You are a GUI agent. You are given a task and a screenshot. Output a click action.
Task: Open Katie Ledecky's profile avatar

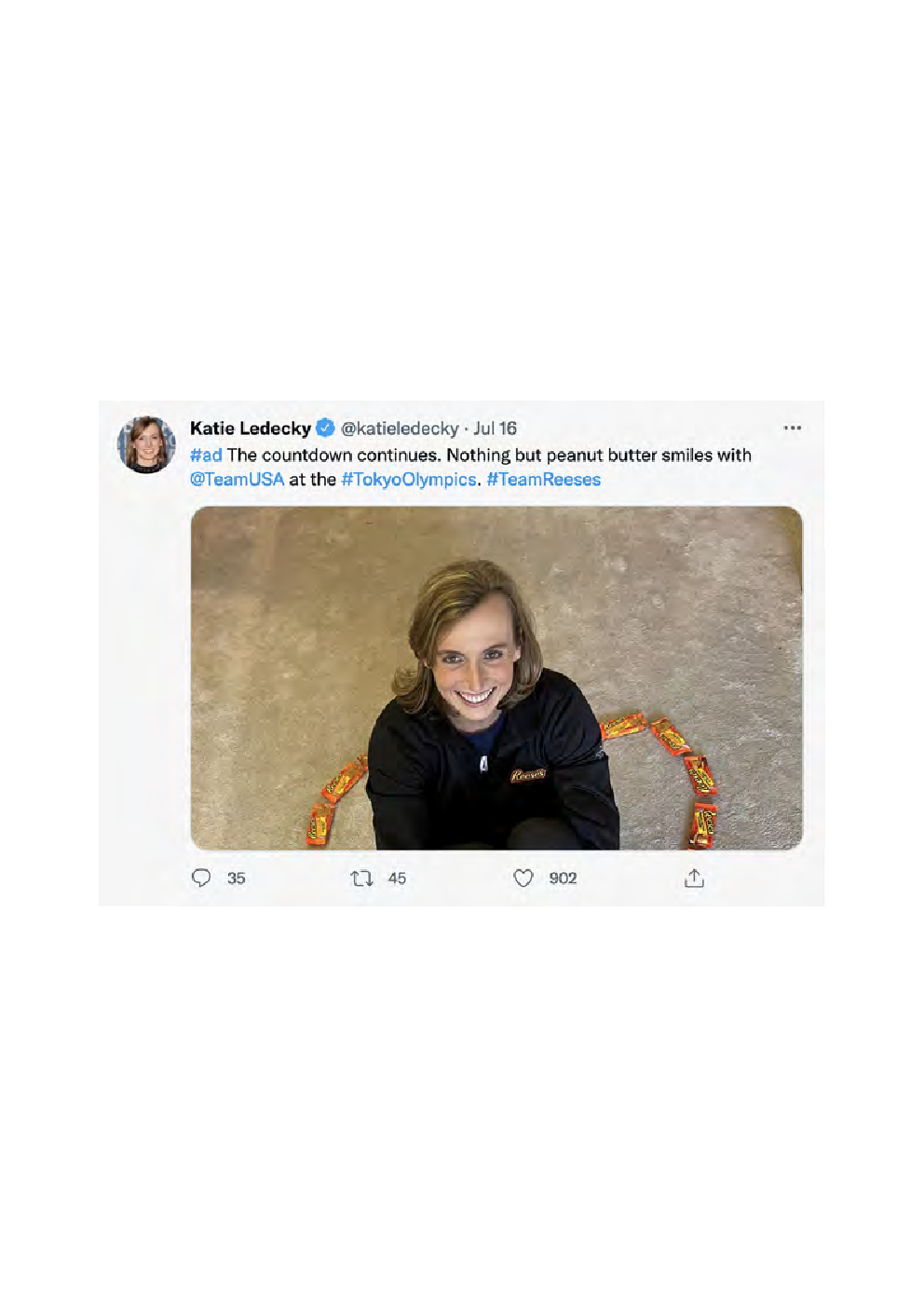point(145,444)
